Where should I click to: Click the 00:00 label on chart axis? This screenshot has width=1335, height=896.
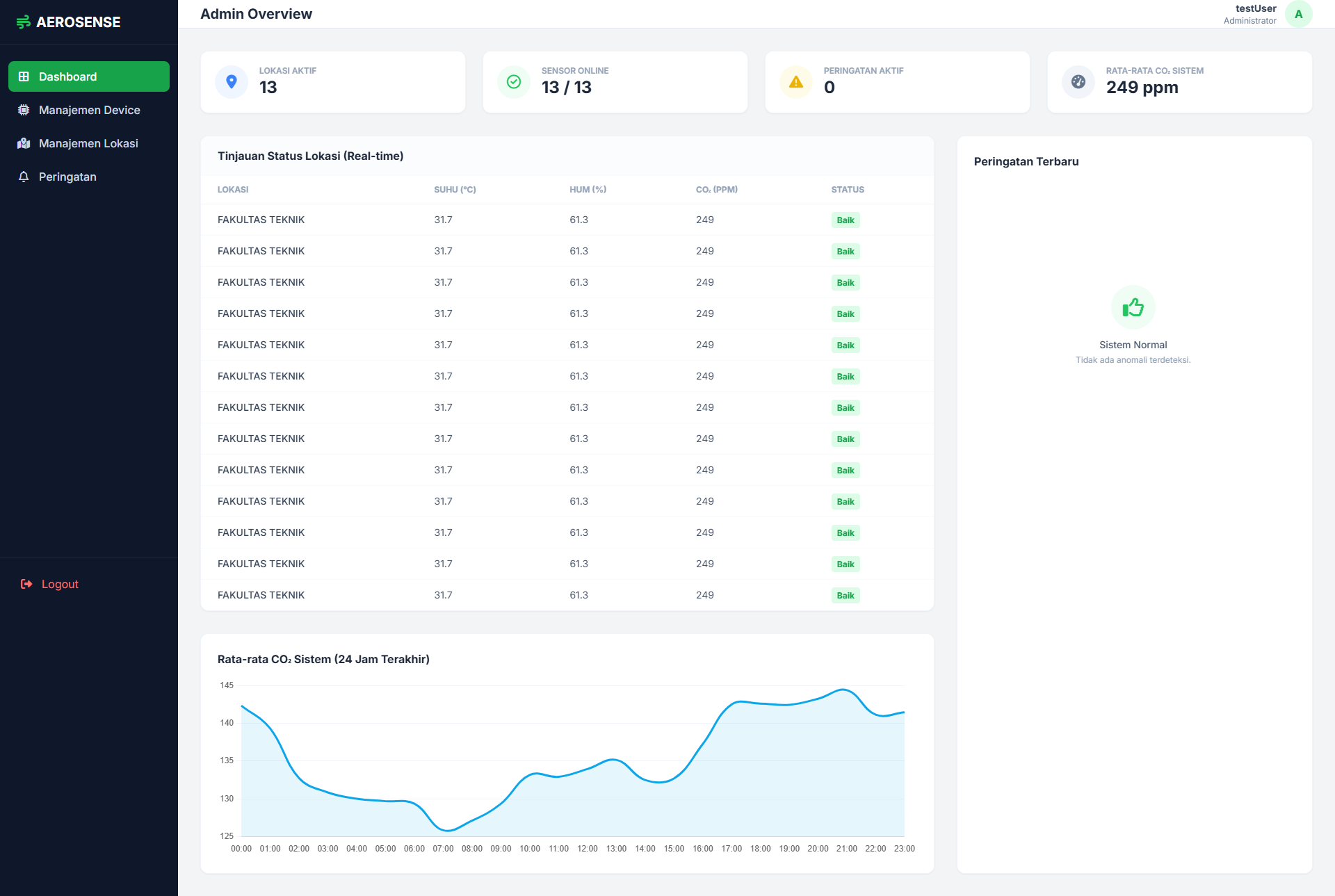(x=241, y=849)
